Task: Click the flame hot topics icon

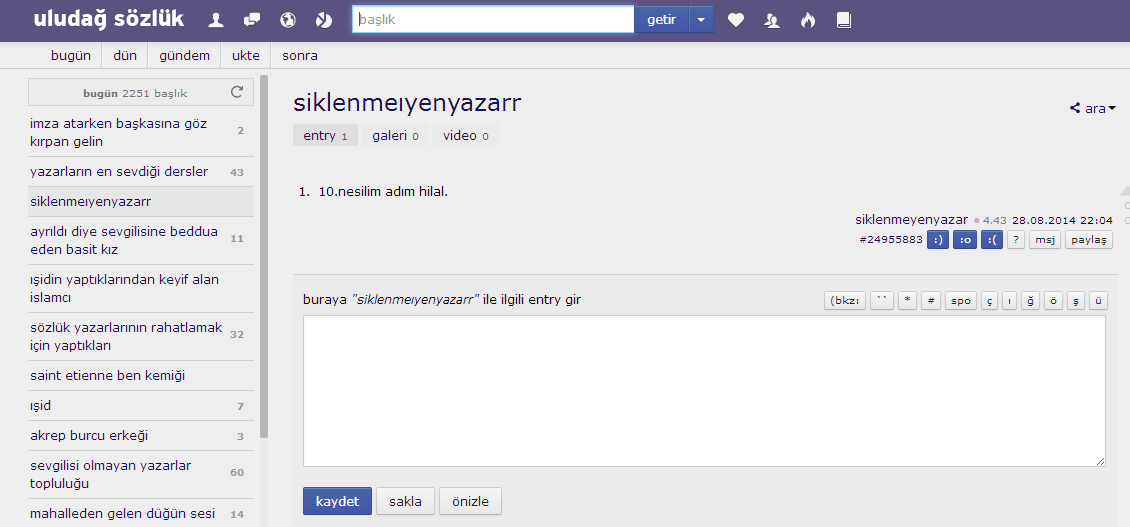Action: click(x=808, y=20)
